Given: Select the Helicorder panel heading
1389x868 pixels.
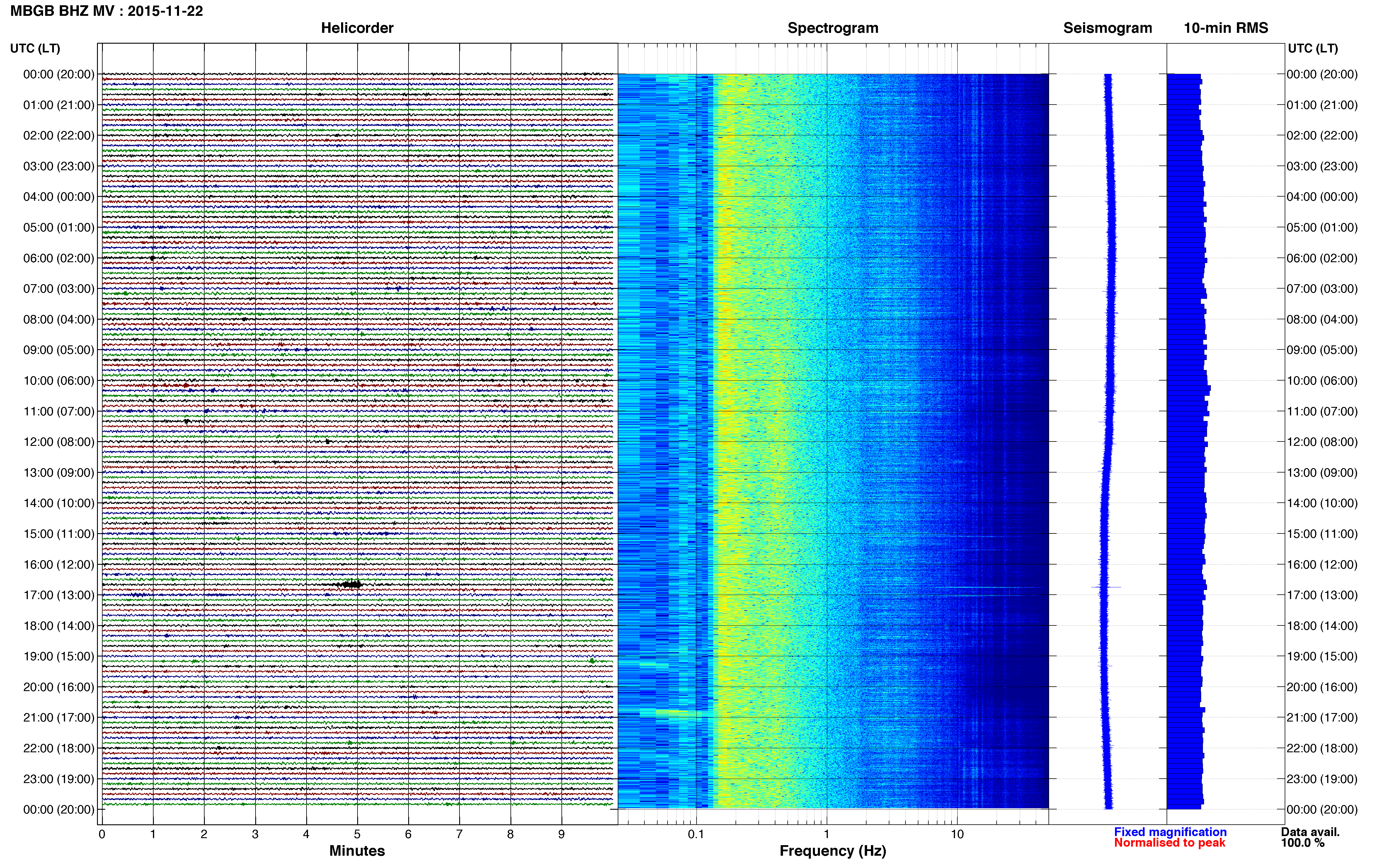Looking at the screenshot, I should click(x=357, y=28).
